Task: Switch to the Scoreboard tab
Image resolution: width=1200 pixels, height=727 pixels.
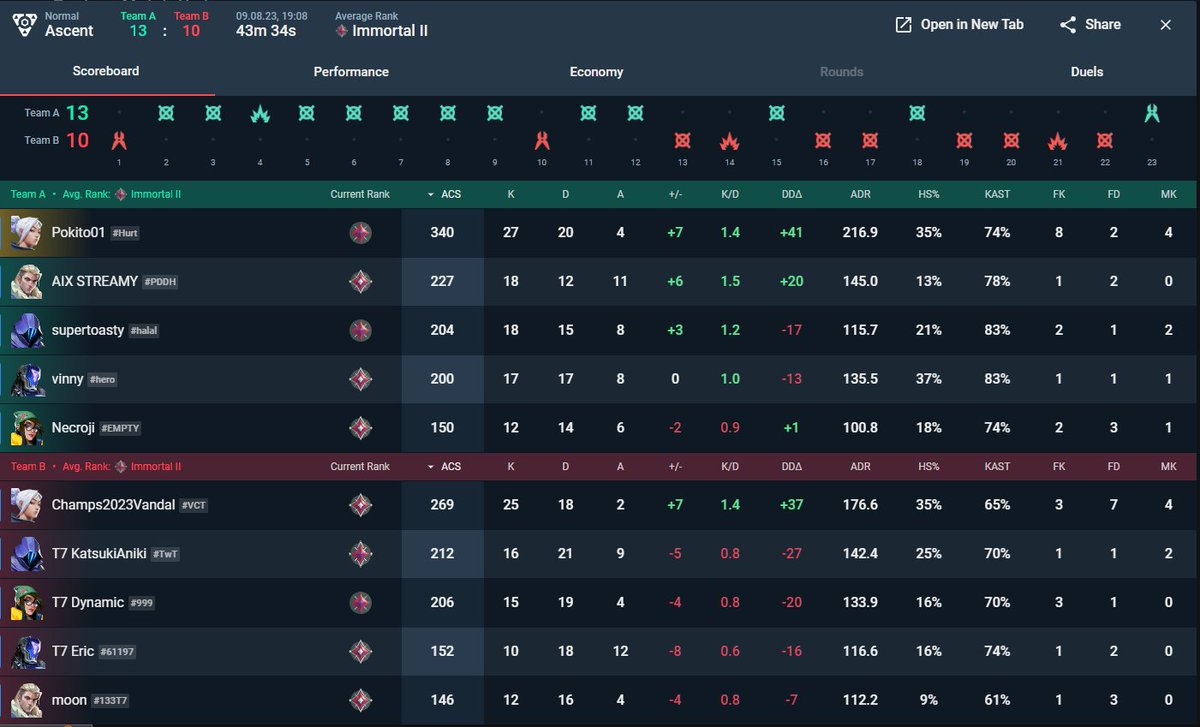Action: pos(106,72)
